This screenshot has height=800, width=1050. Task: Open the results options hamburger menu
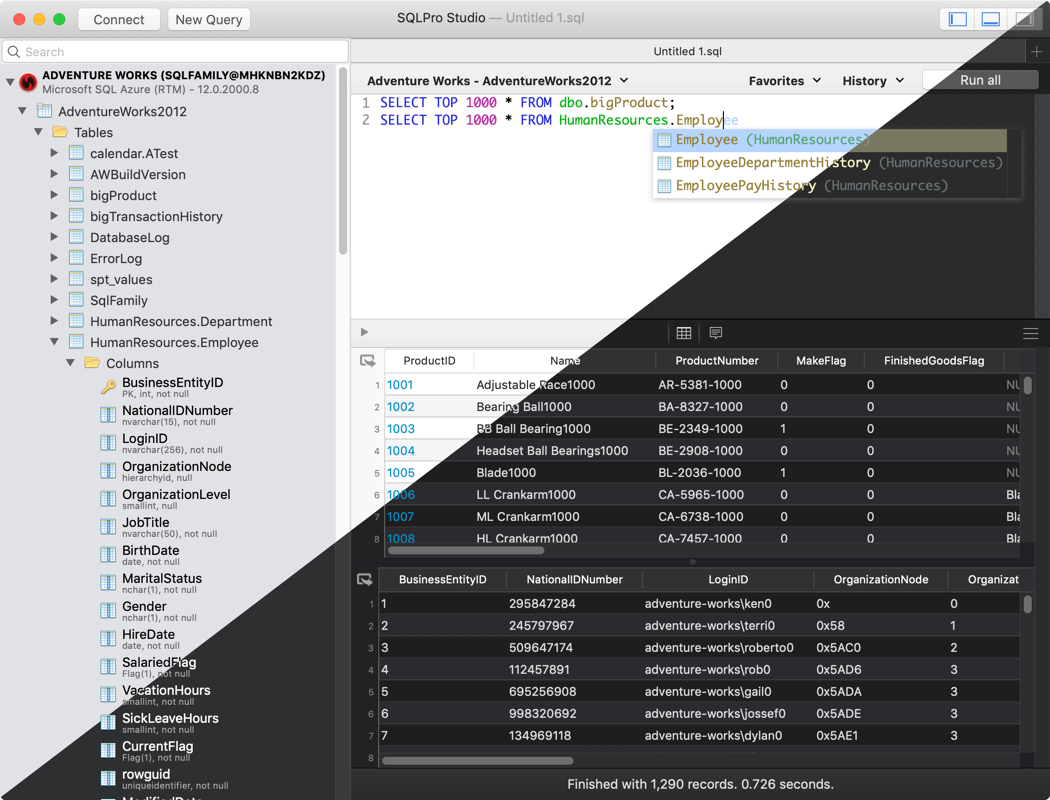(x=1031, y=332)
